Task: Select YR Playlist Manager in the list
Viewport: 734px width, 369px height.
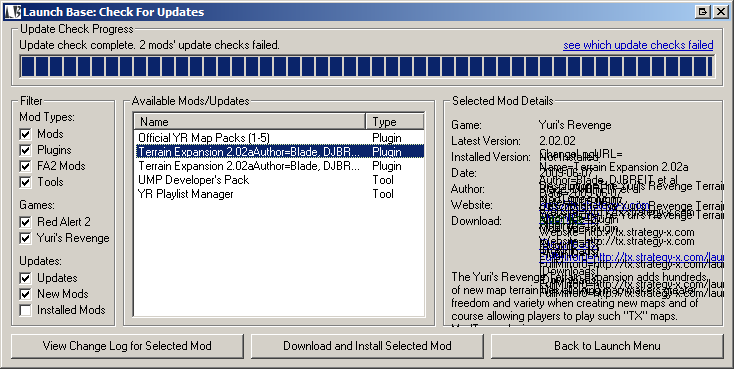Action: [279, 194]
